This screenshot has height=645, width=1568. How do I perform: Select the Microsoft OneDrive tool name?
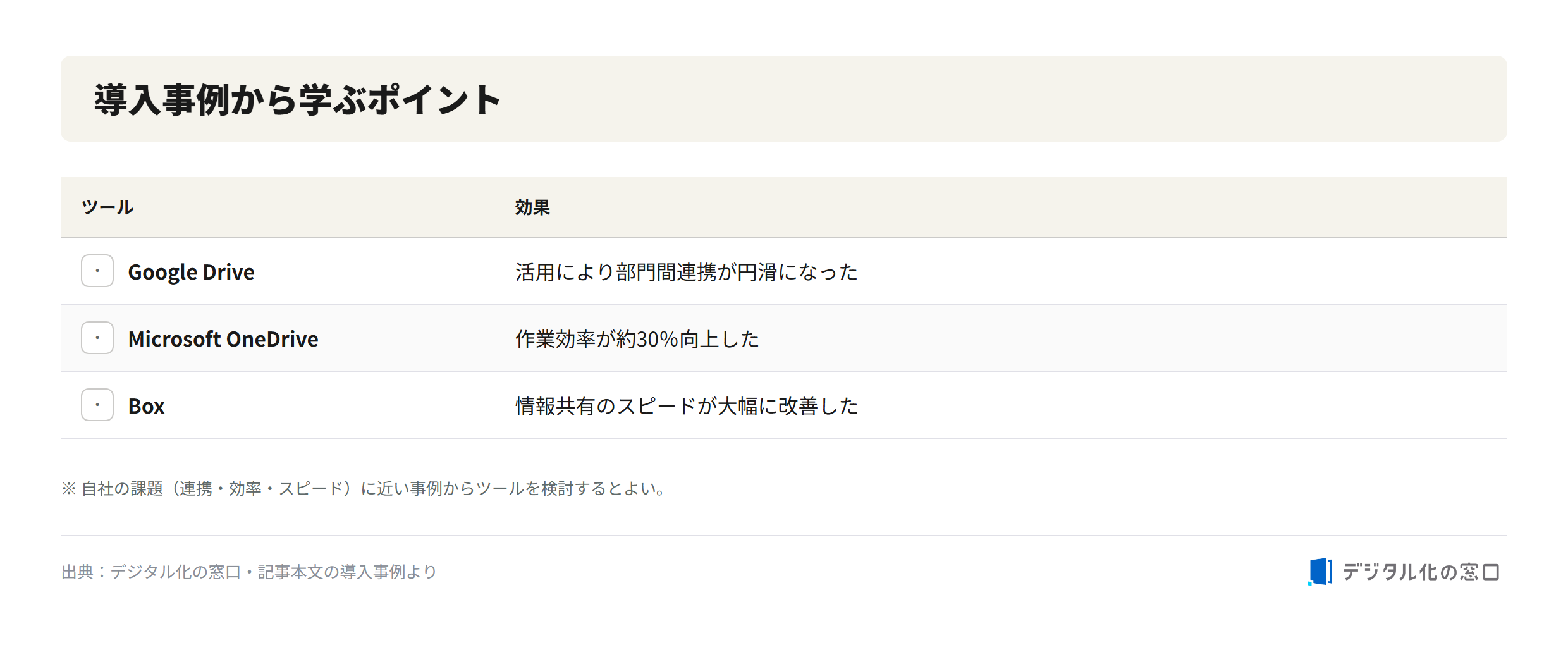tap(223, 339)
